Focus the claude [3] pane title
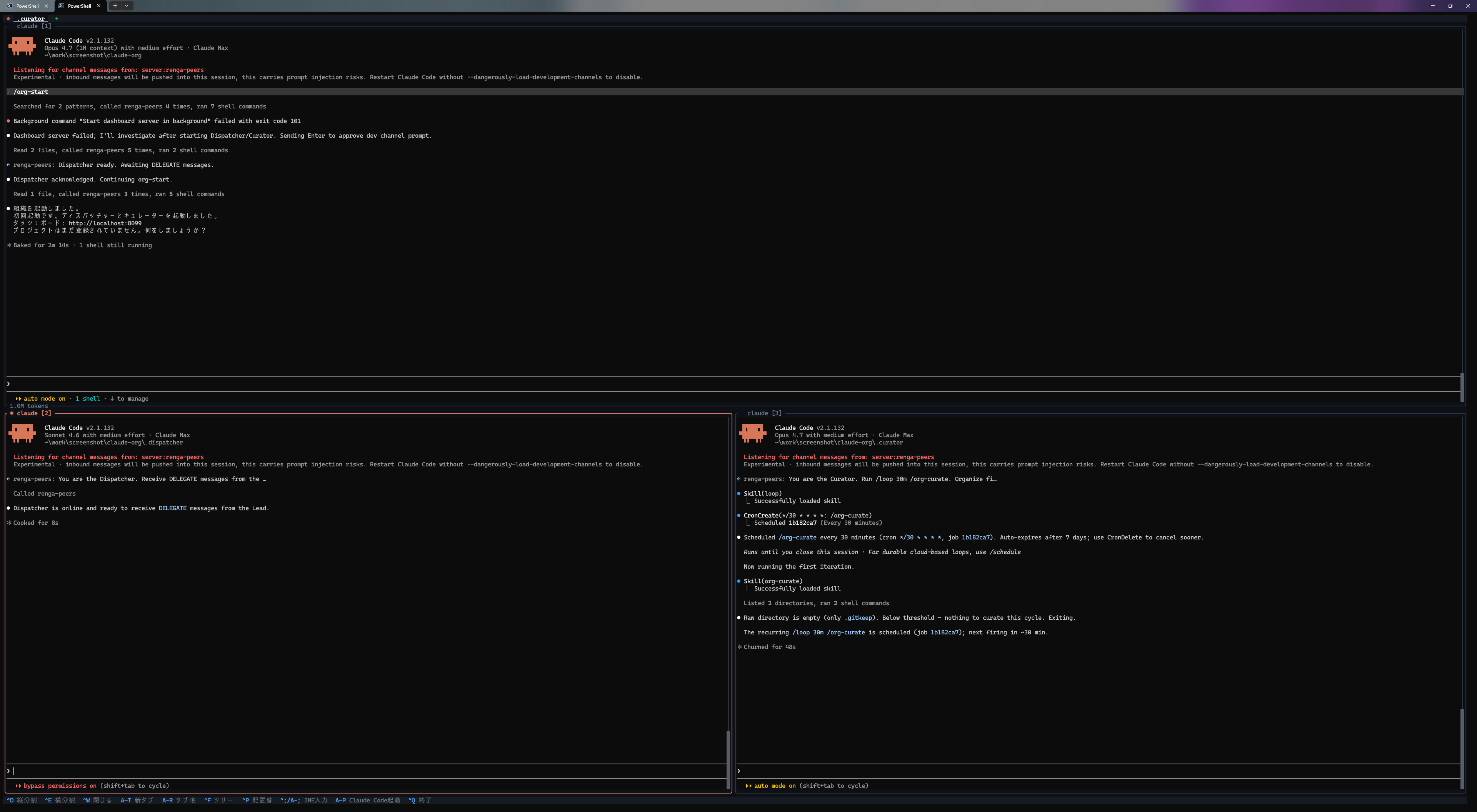Image resolution: width=1477 pixels, height=812 pixels. coord(764,413)
